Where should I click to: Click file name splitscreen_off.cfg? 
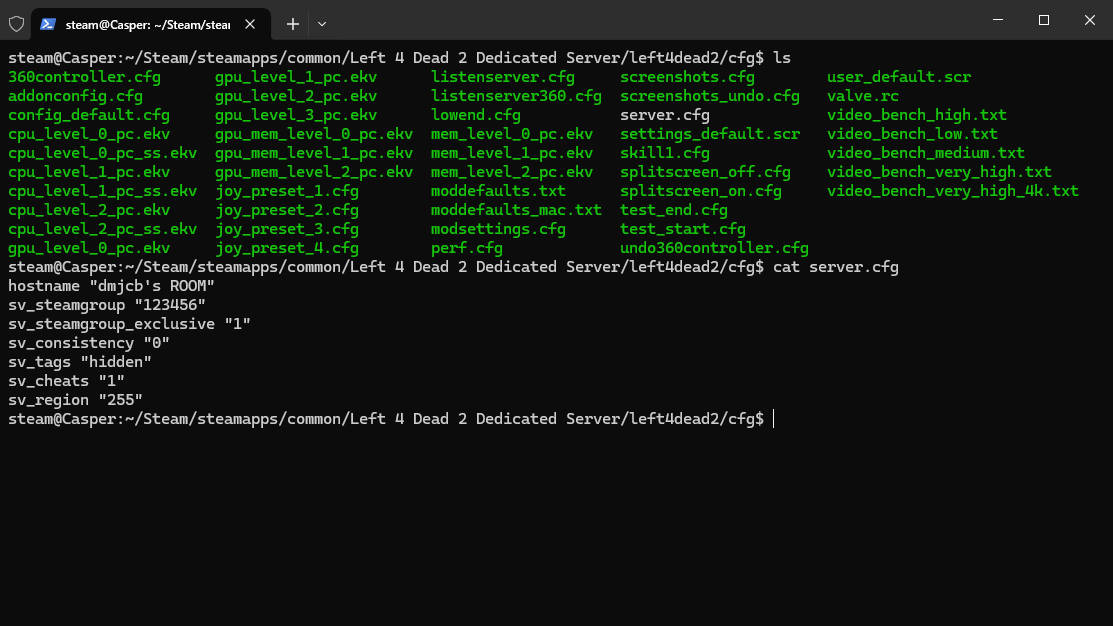[x=705, y=172]
